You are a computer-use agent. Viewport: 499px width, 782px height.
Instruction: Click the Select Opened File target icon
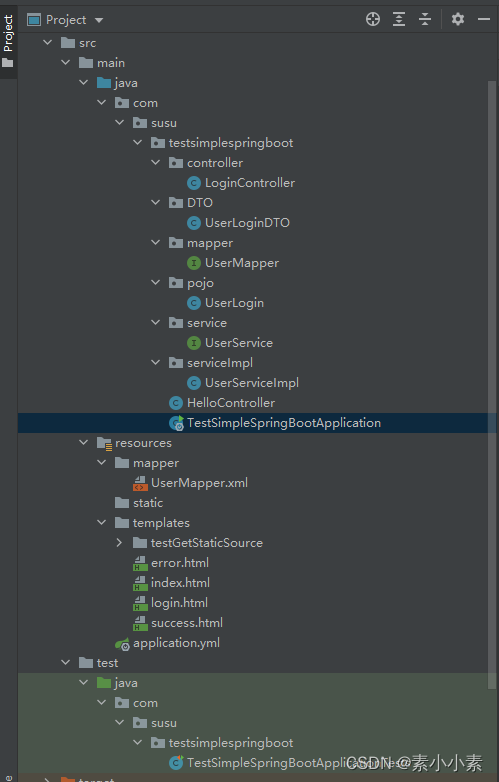(373, 19)
